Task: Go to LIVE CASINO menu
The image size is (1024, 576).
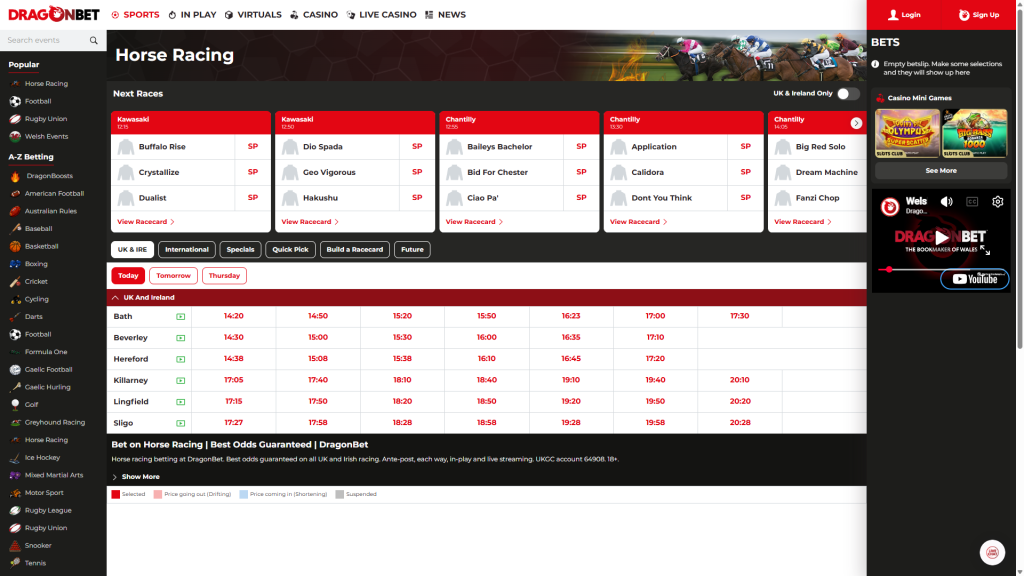Action: tap(381, 14)
